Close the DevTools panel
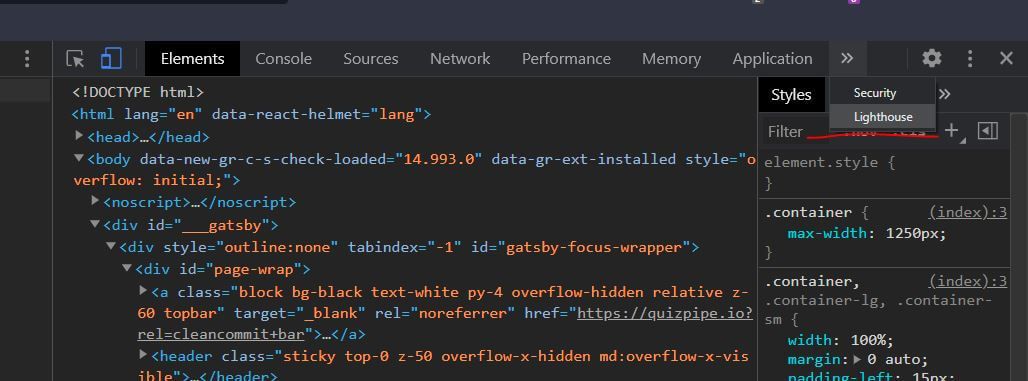The height and width of the screenshot is (381, 1028). [1006, 58]
